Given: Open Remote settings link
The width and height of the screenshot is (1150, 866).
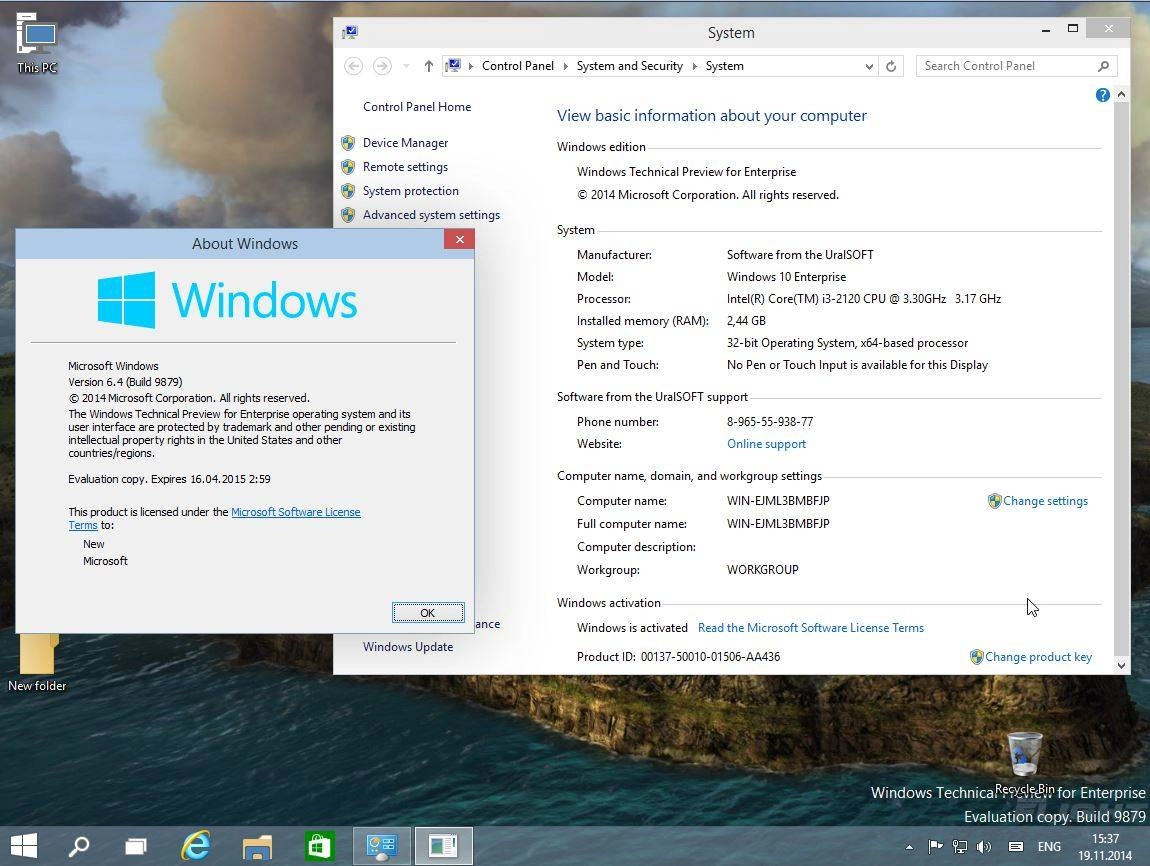Looking at the screenshot, I should coord(405,167).
